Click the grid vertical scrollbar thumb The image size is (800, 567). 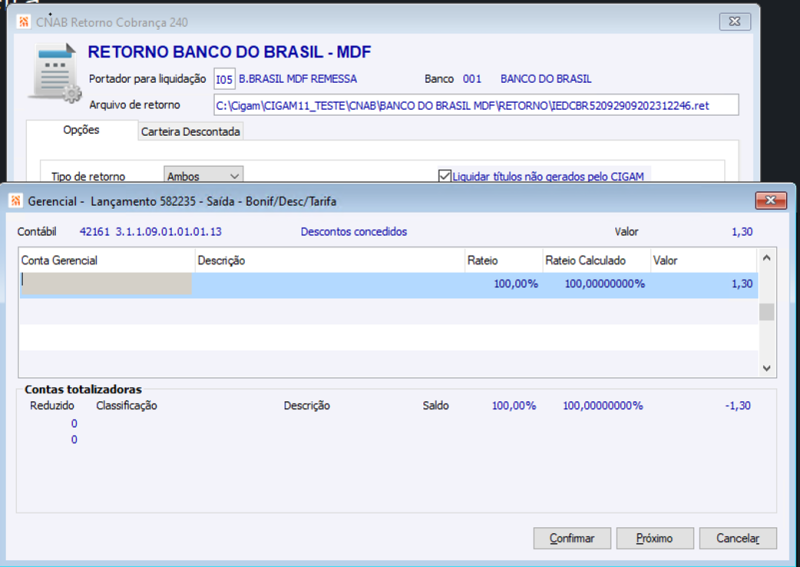click(766, 312)
